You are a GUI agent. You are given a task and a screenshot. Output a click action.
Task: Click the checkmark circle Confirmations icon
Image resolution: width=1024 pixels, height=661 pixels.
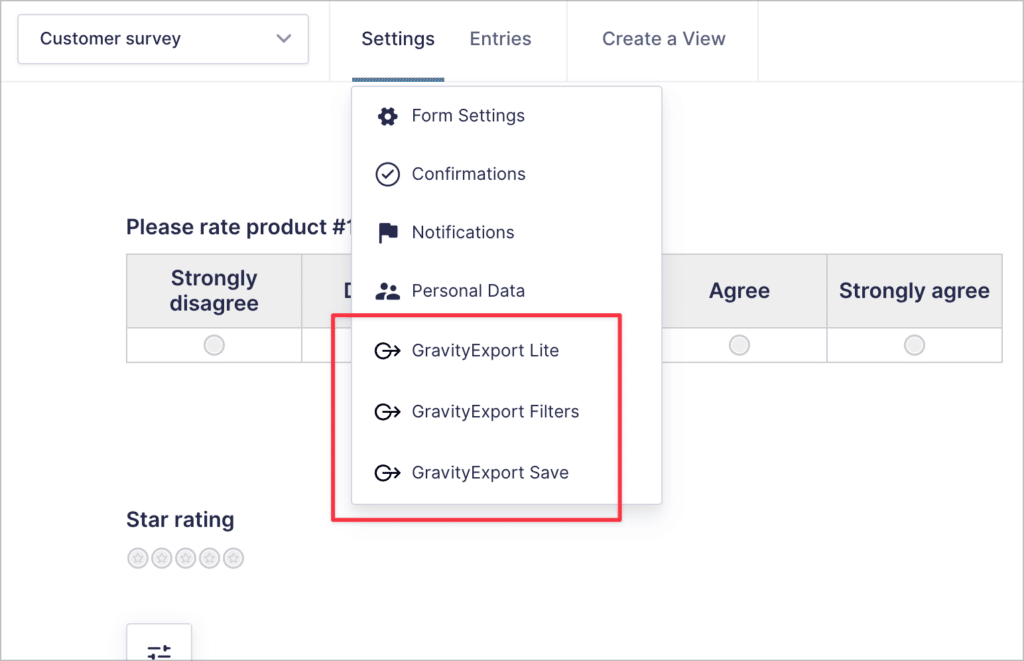[x=387, y=174]
